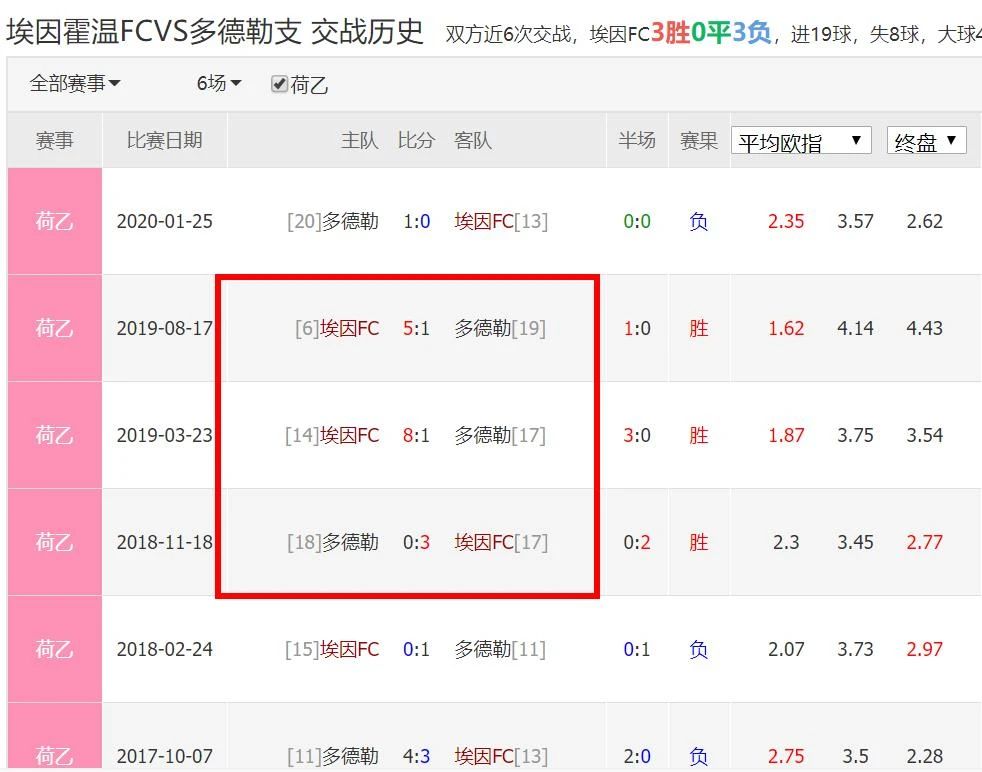Screen dimensions: 982x772
Task: Select home team 埃因FC in 2019-03-23 row
Action: (349, 435)
